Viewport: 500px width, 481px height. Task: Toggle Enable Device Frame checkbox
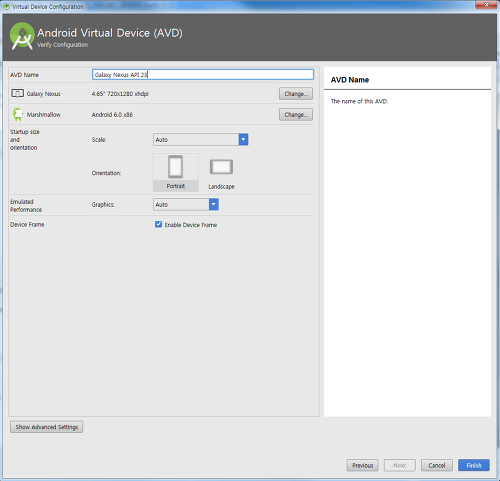(x=159, y=224)
